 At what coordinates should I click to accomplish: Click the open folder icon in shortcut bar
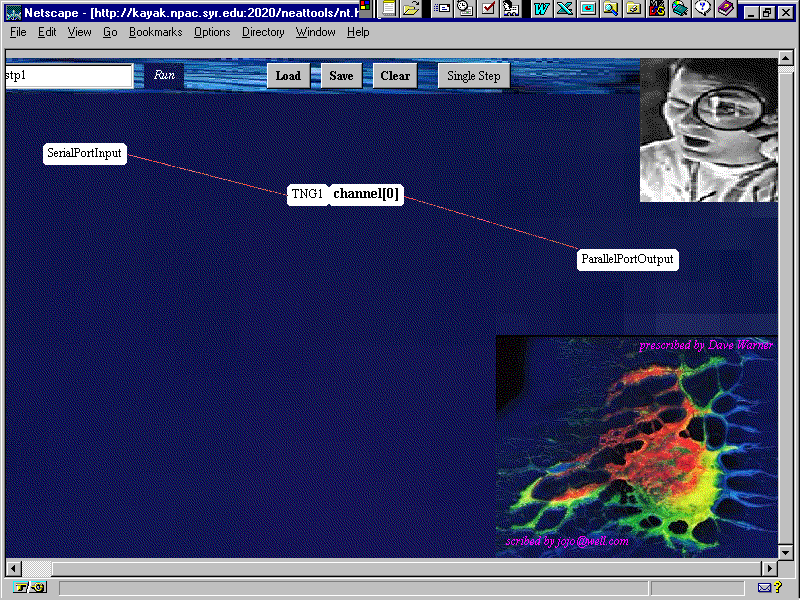[411, 8]
